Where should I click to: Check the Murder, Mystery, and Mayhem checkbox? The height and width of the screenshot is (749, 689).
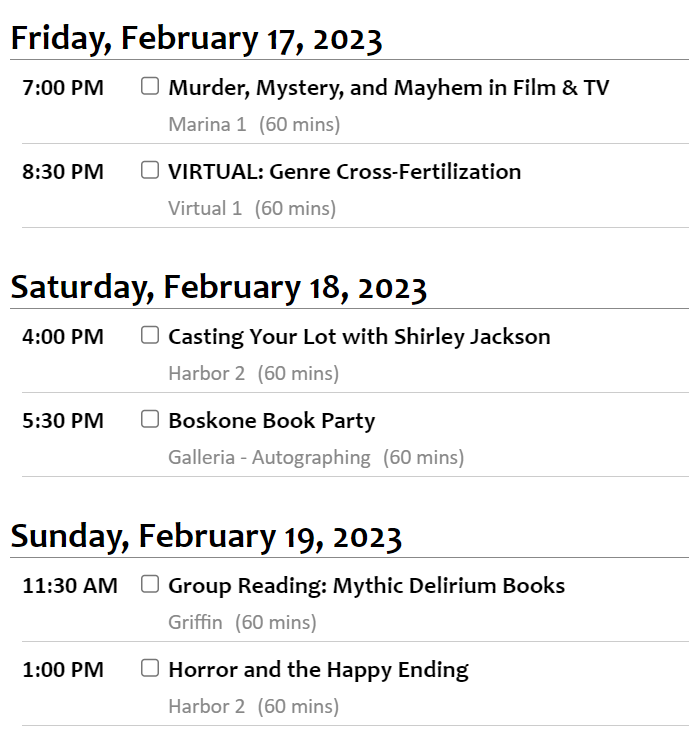(150, 86)
